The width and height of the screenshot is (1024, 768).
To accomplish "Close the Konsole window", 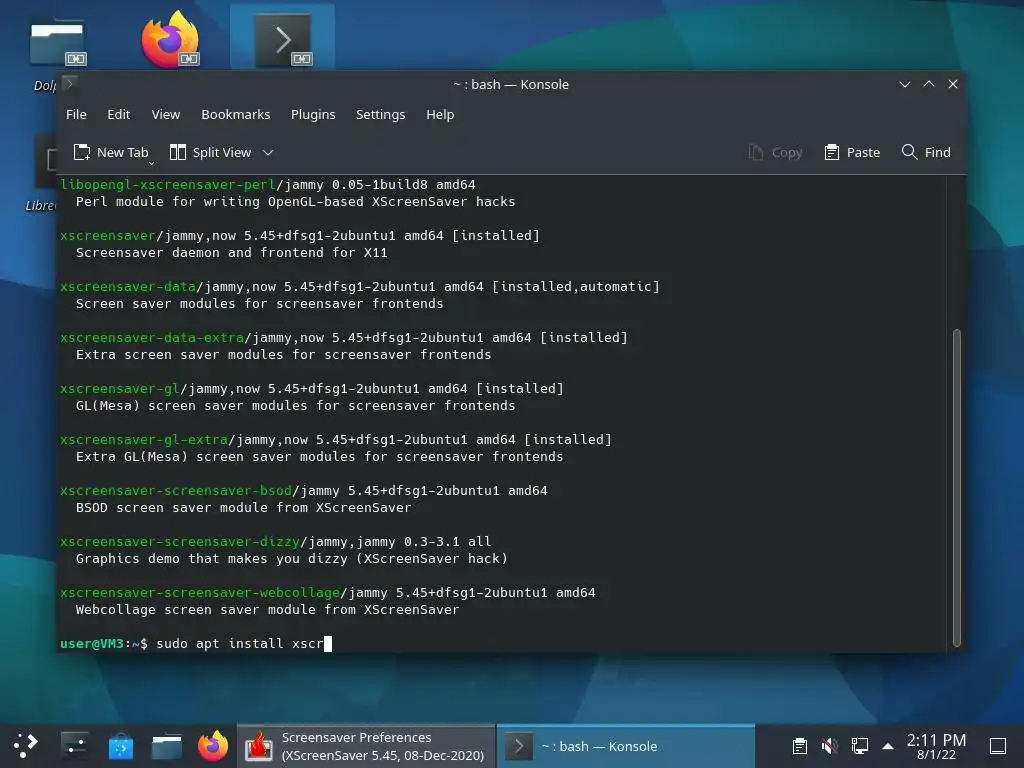I will [953, 84].
